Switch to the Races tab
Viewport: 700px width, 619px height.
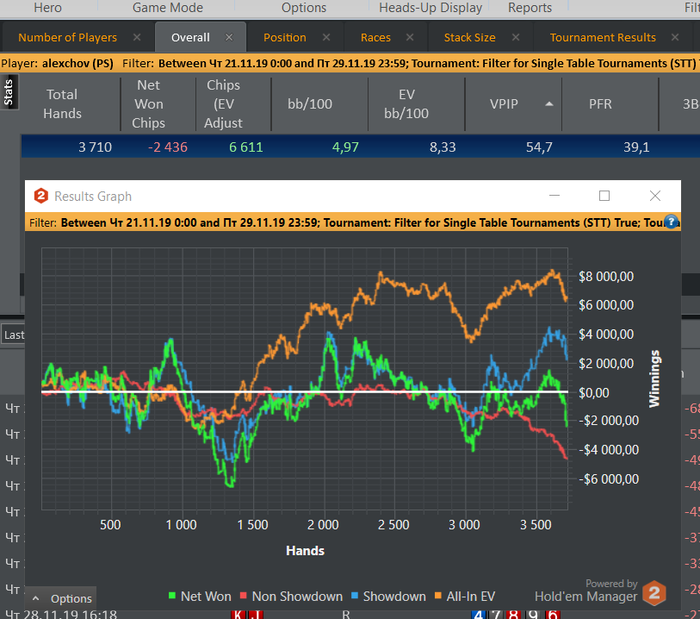tap(375, 37)
